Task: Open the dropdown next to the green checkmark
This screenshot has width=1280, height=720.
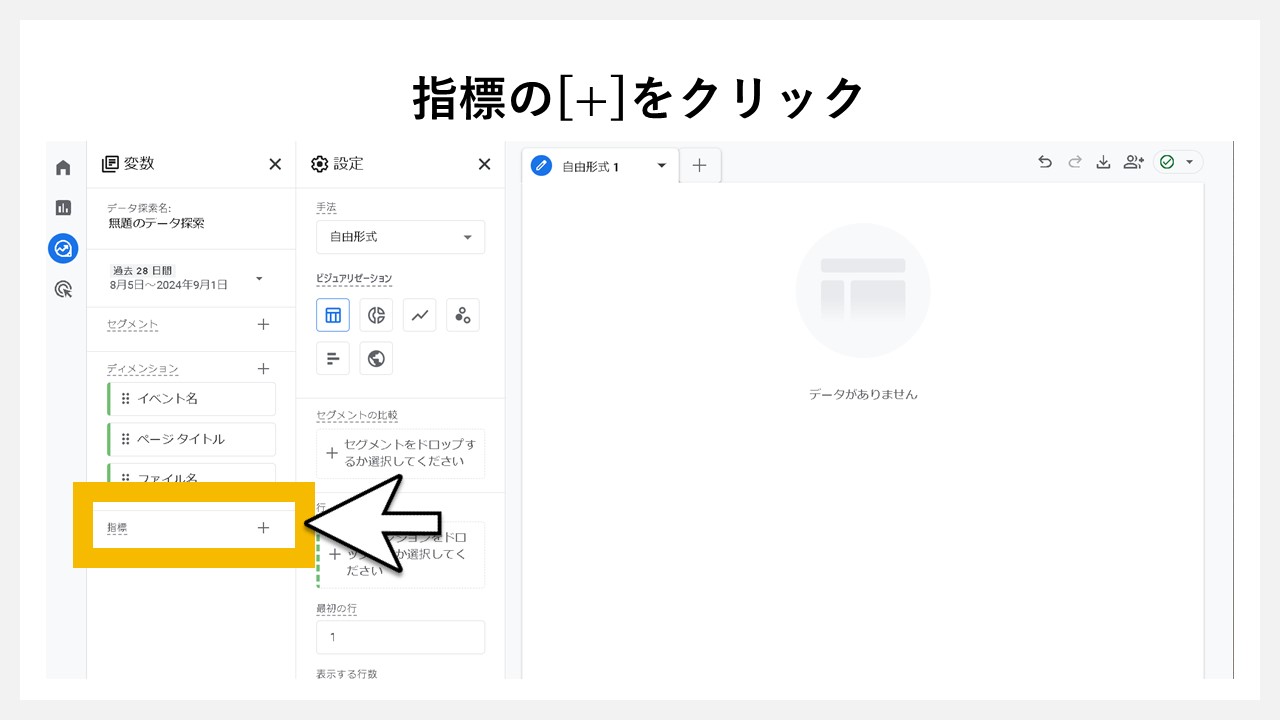Action: click(x=1188, y=161)
